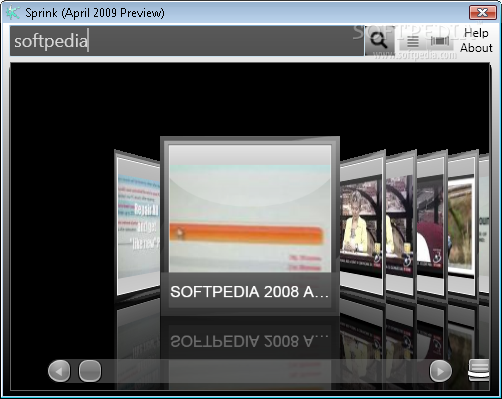Image resolution: width=502 pixels, height=399 pixels.
Task: Go to previous result with left arrow
Action: click(59, 371)
